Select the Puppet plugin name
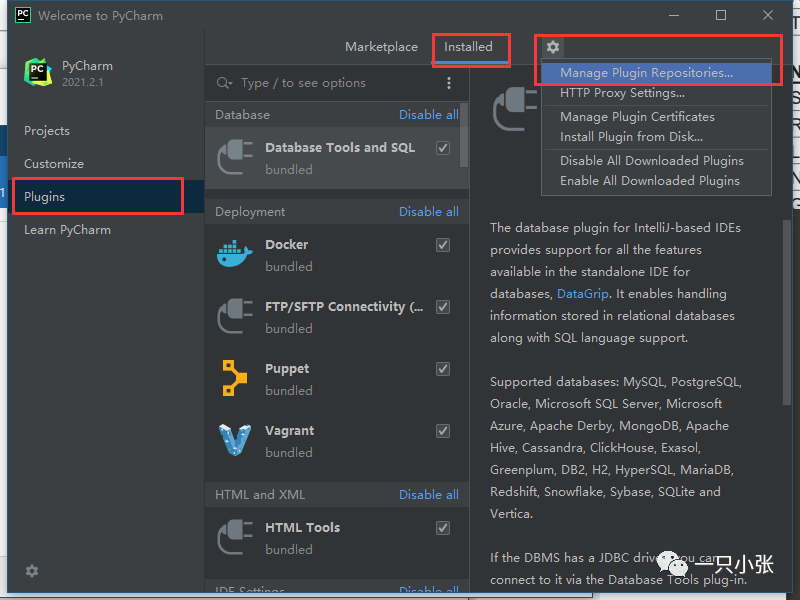 (x=287, y=369)
